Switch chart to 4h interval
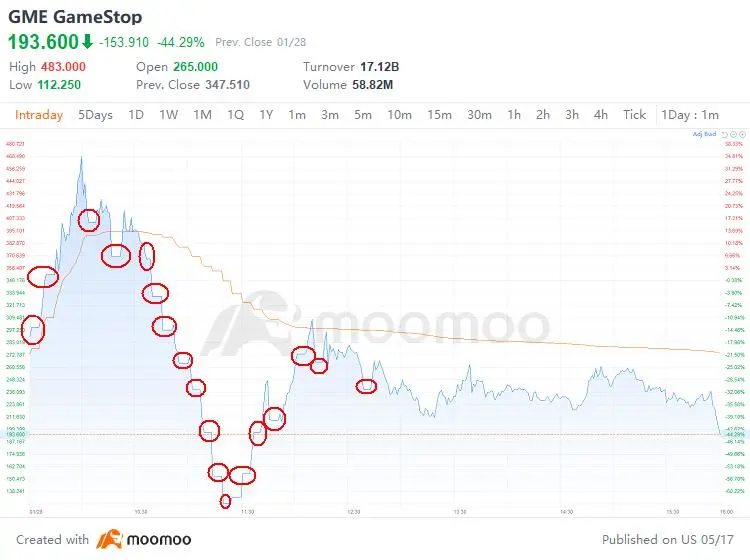Image resolution: width=750 pixels, height=560 pixels. [600, 115]
